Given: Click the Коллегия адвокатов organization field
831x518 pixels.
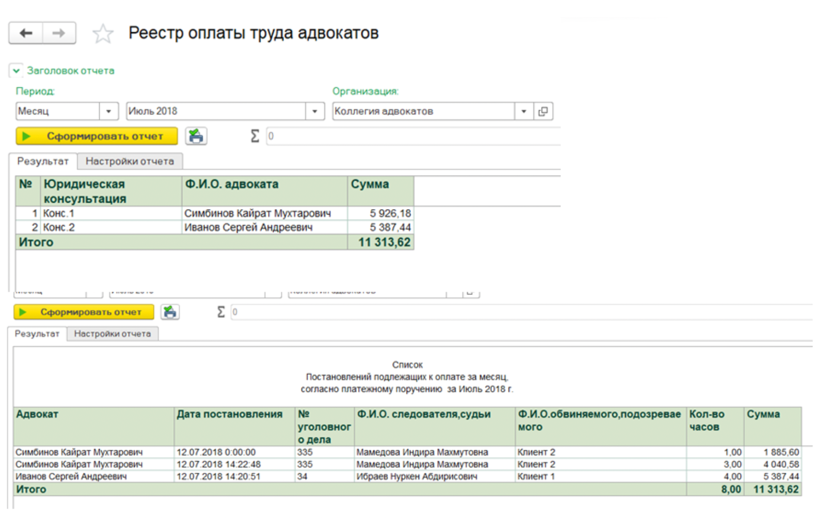Looking at the screenshot, I should pos(423,111).
